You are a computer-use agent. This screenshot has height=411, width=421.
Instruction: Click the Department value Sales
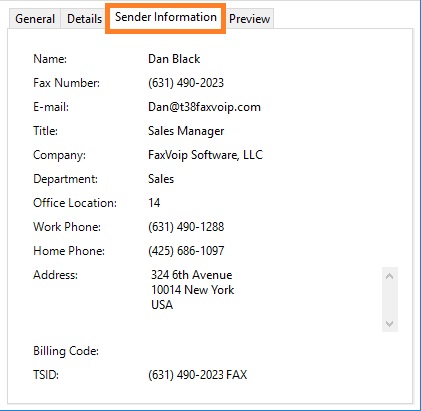(x=161, y=179)
